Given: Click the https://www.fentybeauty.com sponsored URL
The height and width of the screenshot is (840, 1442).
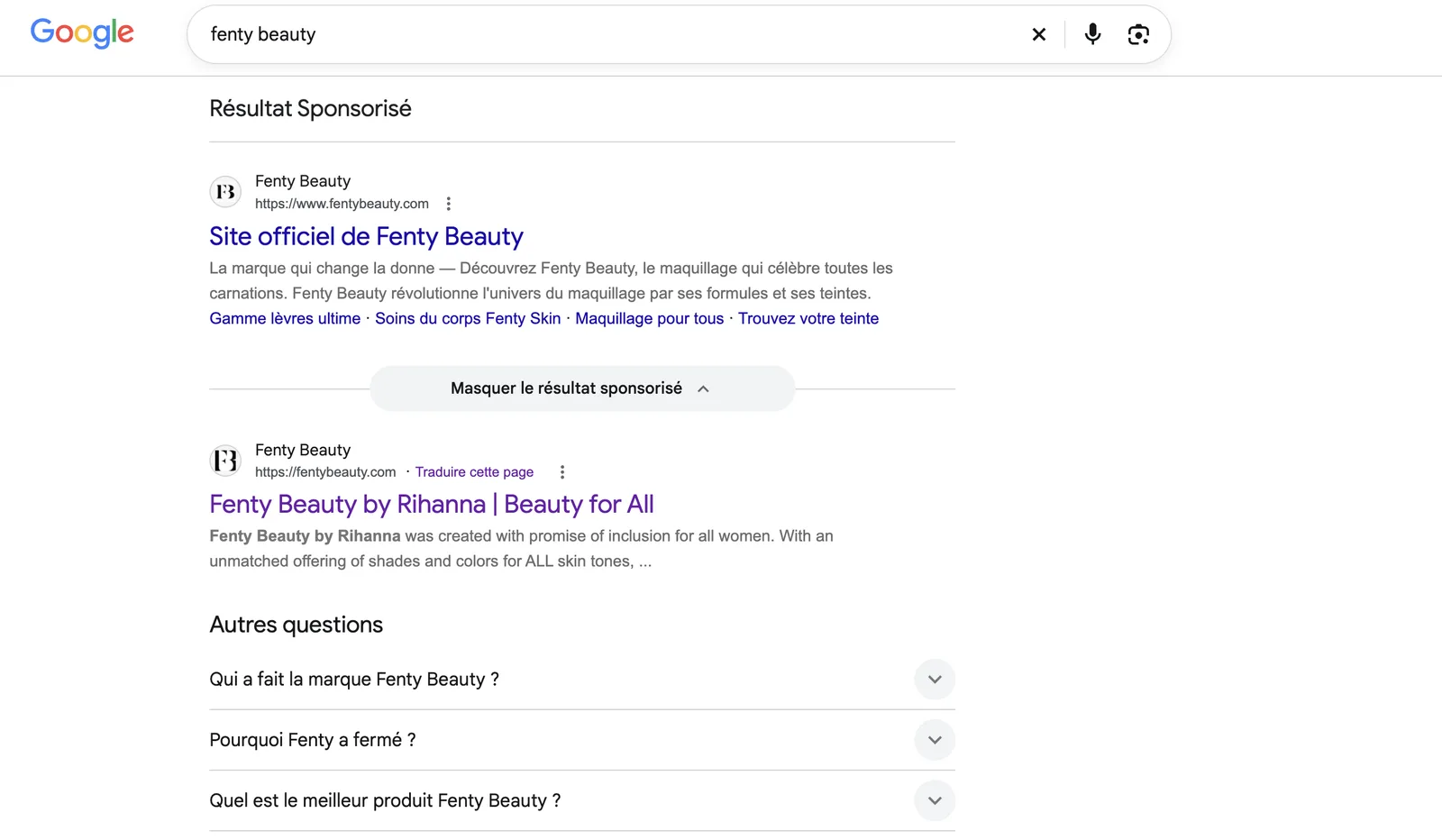Looking at the screenshot, I should click(x=342, y=204).
